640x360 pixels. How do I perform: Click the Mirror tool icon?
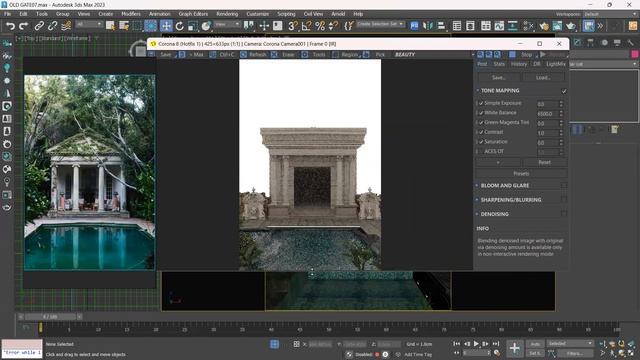pyautogui.click(x=427, y=26)
